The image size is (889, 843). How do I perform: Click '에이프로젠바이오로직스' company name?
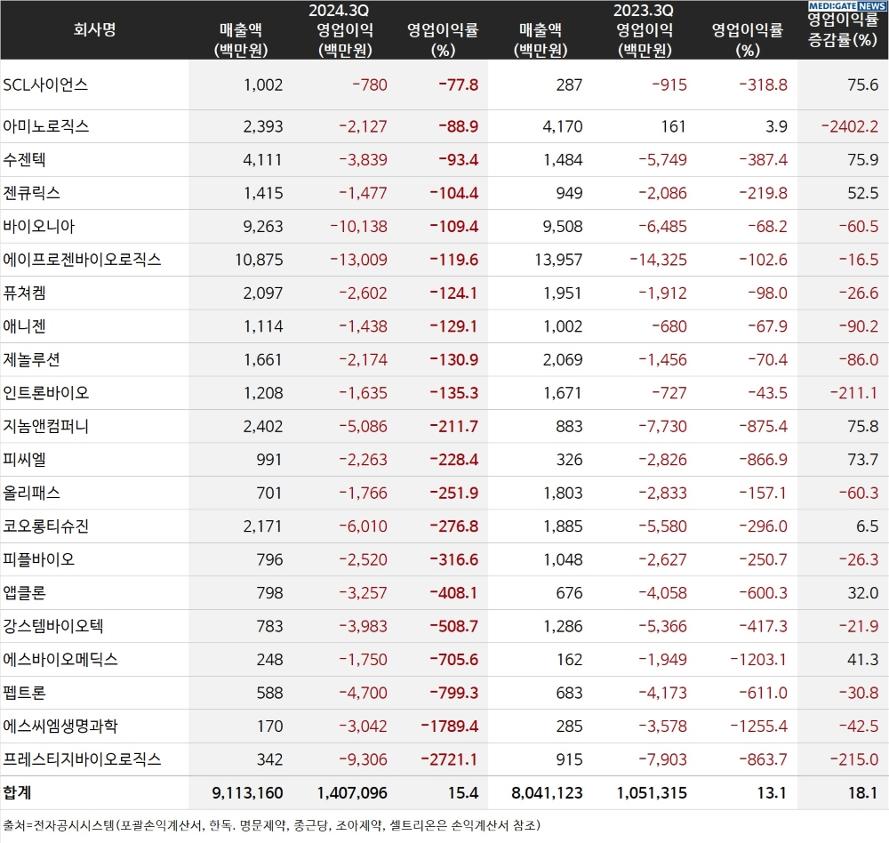tap(82, 260)
